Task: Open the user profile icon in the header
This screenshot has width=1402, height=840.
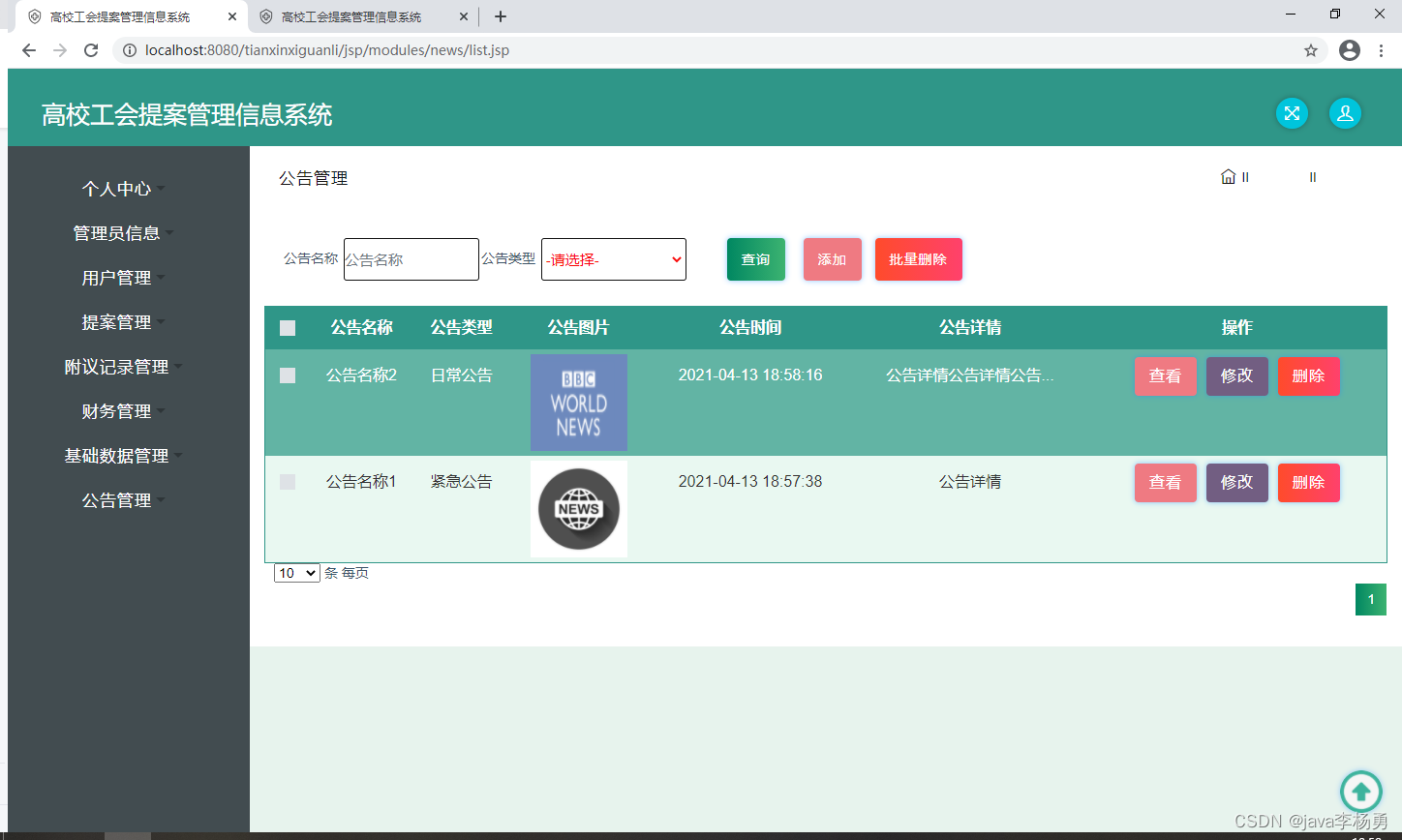Action: [x=1345, y=113]
